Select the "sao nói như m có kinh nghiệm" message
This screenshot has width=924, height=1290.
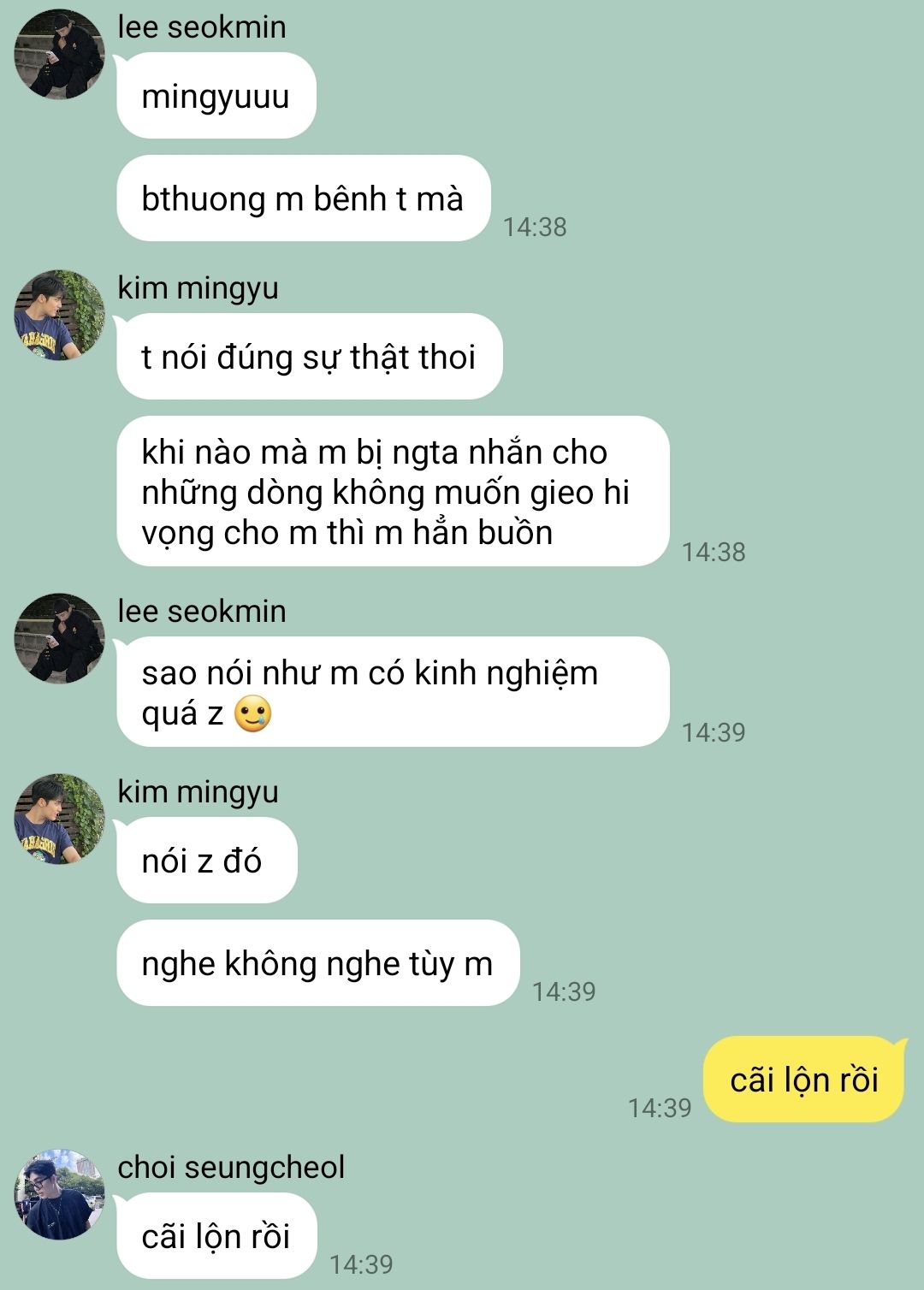393,692
